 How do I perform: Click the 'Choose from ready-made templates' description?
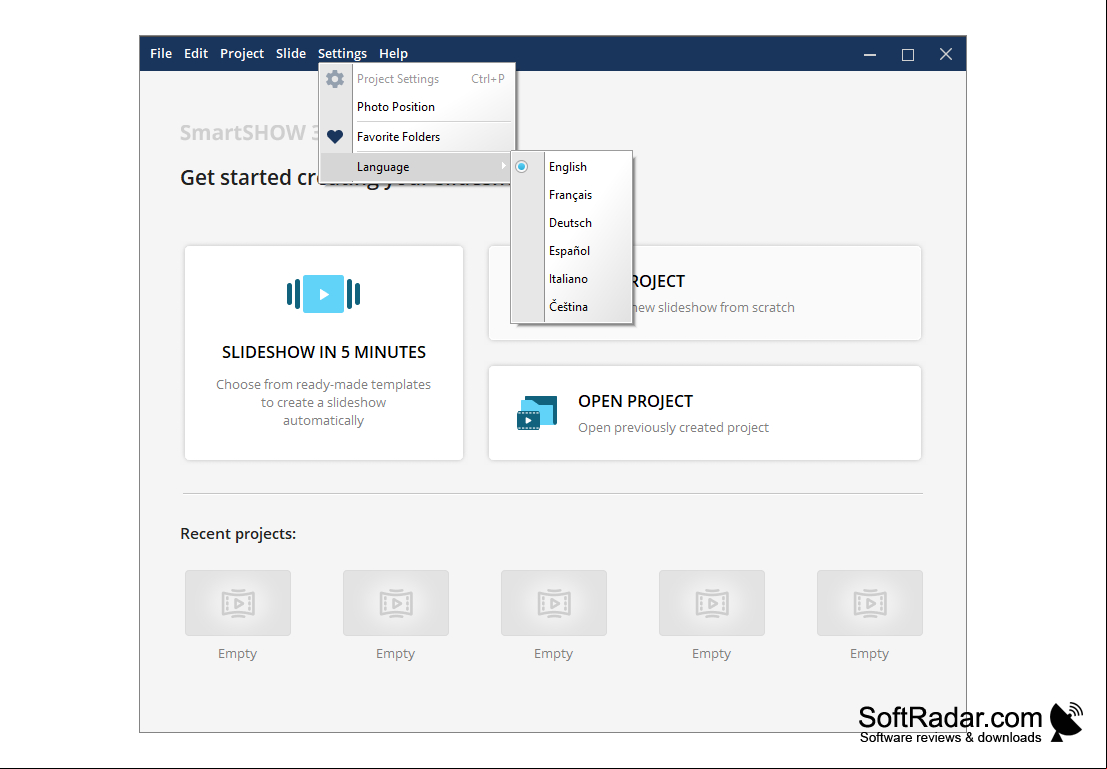click(x=323, y=403)
